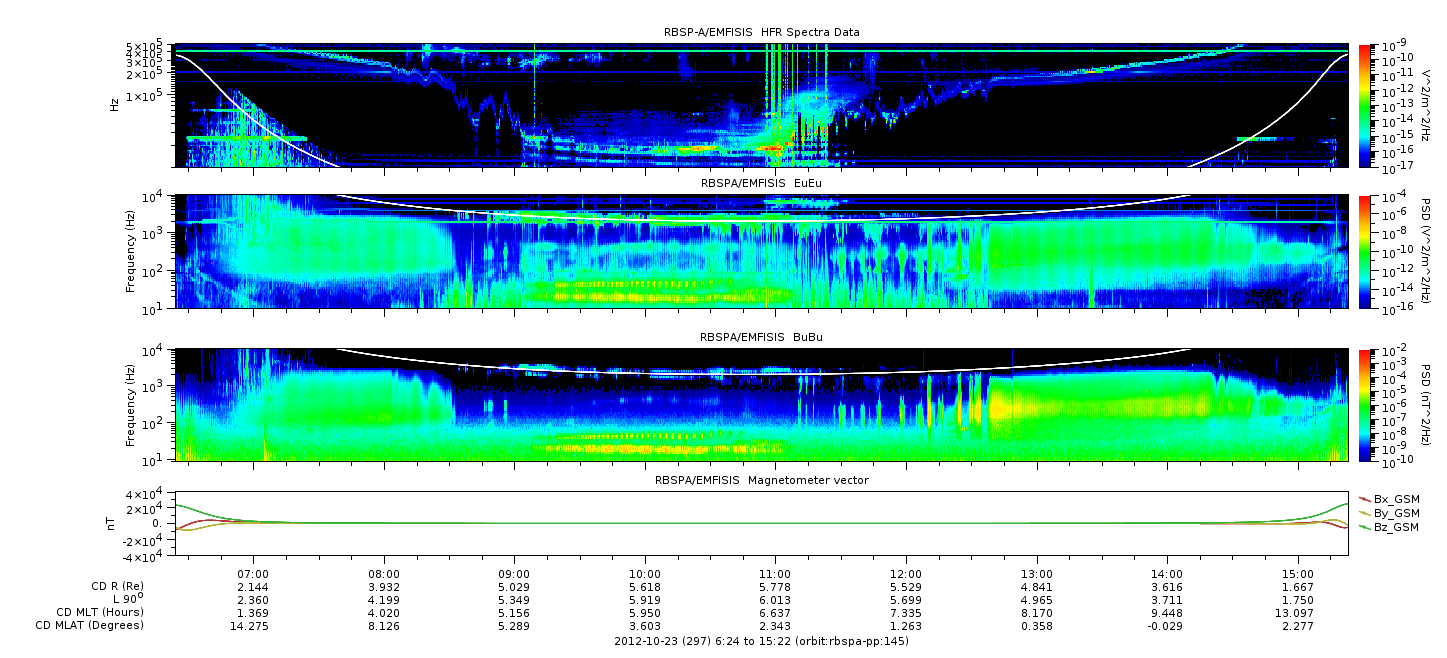Screen dimensions: 1447x658
Task: Click the 07:00 time axis tick label
Action: [x=254, y=572]
